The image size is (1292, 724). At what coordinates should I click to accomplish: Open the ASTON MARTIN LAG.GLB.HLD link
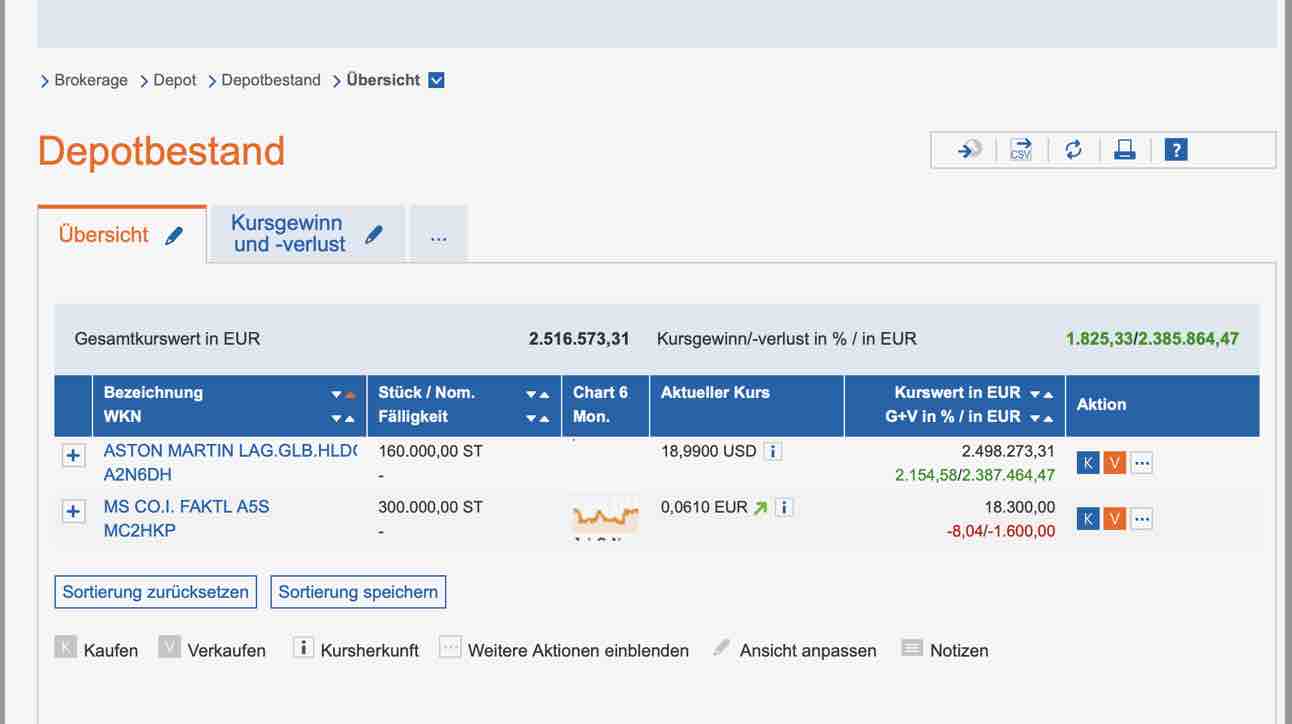click(230, 451)
